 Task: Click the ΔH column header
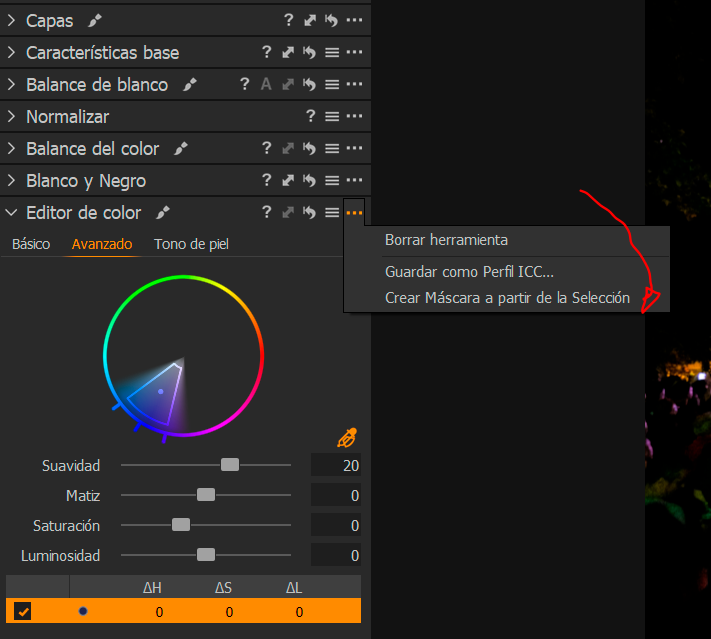(x=152, y=588)
